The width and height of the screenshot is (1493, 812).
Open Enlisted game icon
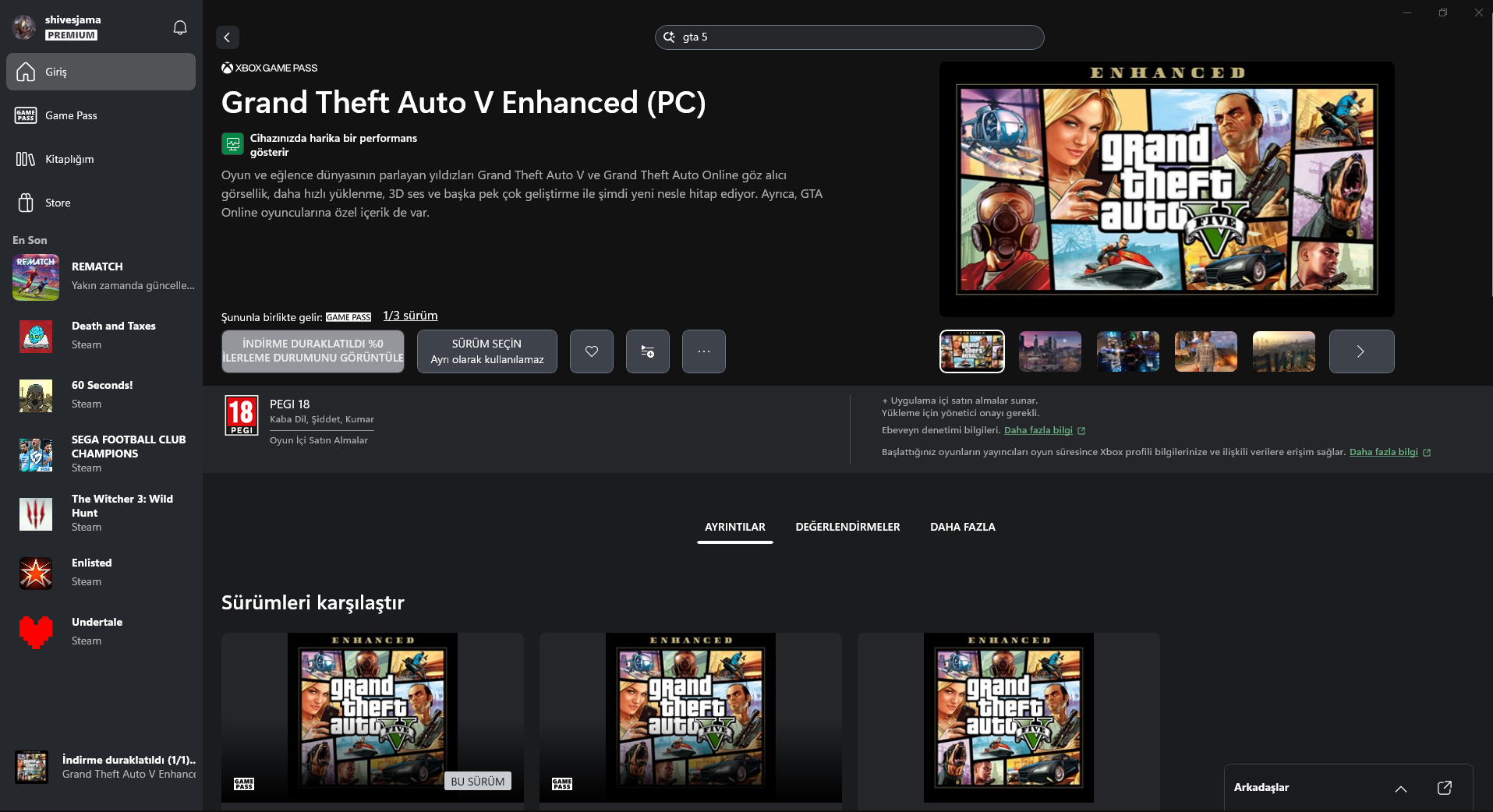click(x=36, y=573)
